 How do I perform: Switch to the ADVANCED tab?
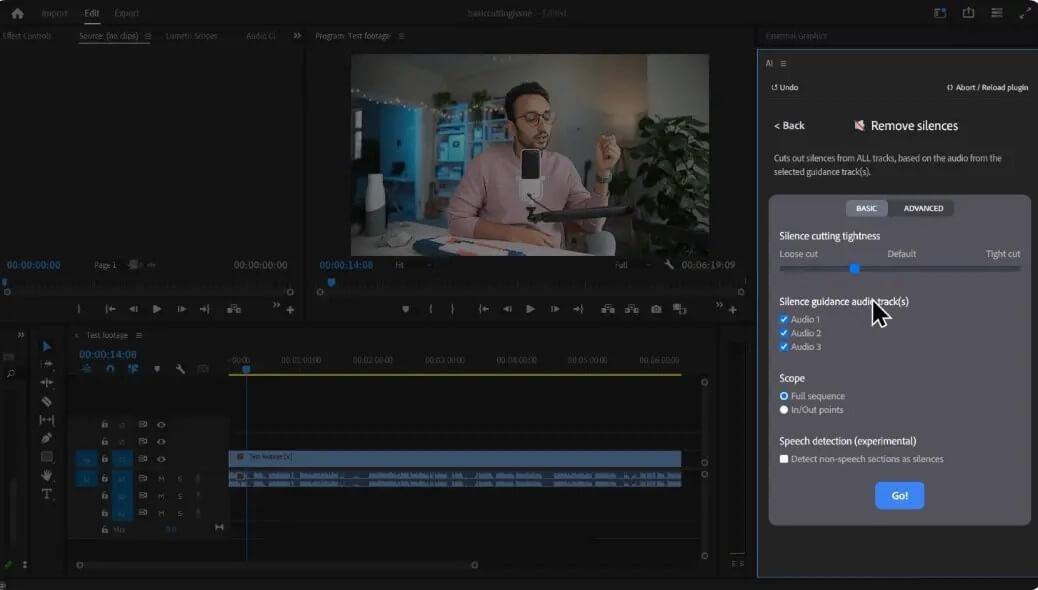[x=923, y=208]
